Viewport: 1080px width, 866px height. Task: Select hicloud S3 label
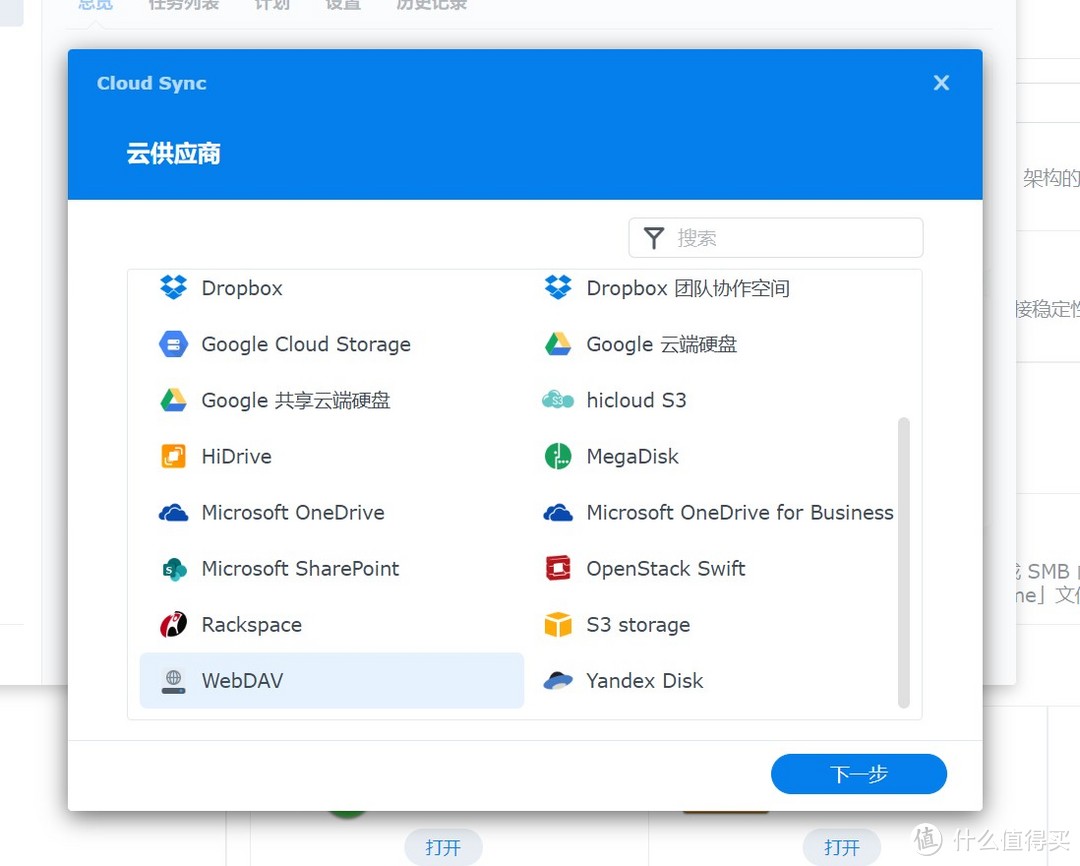coord(636,400)
